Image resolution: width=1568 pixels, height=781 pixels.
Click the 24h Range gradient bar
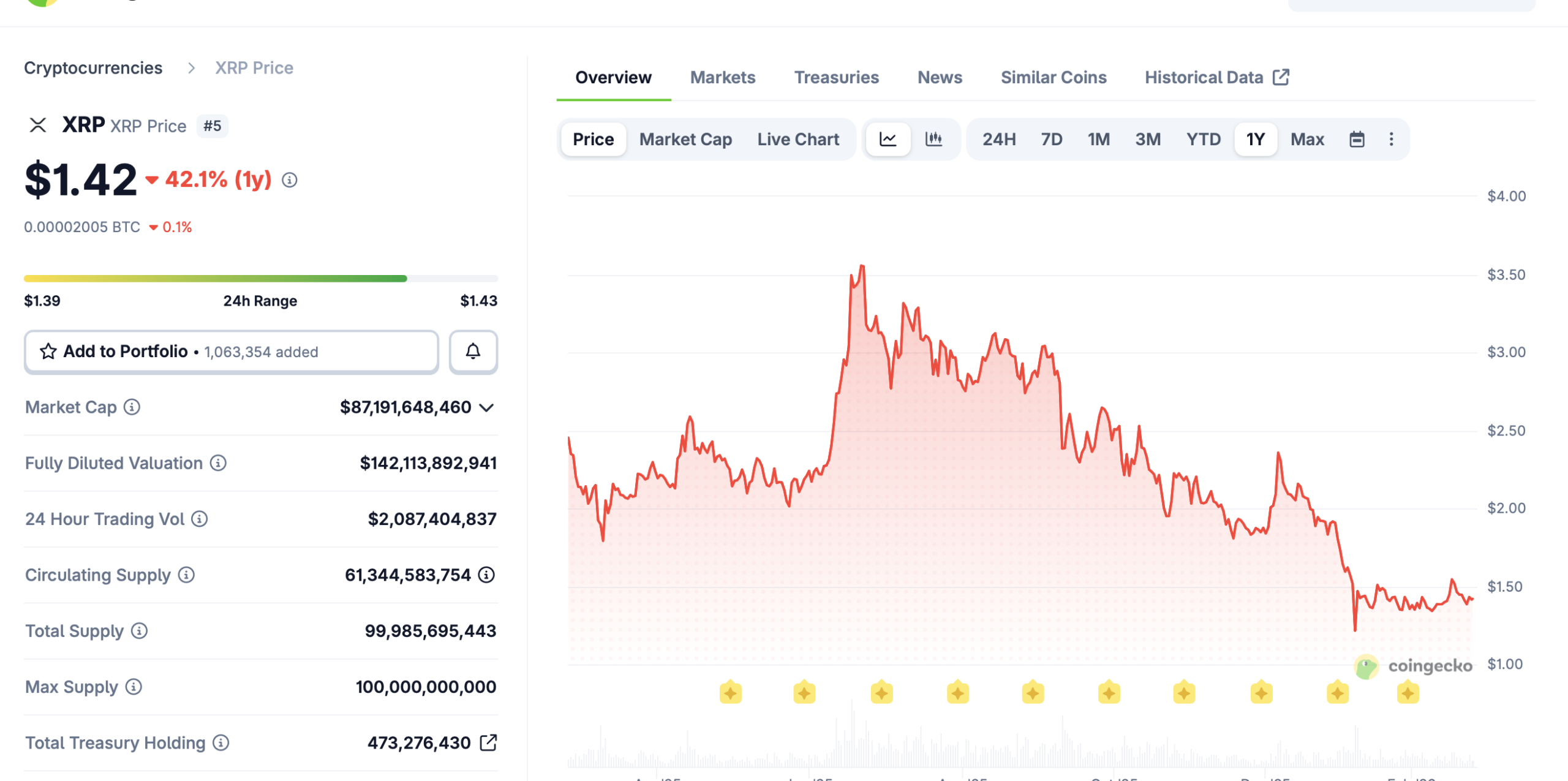260,278
